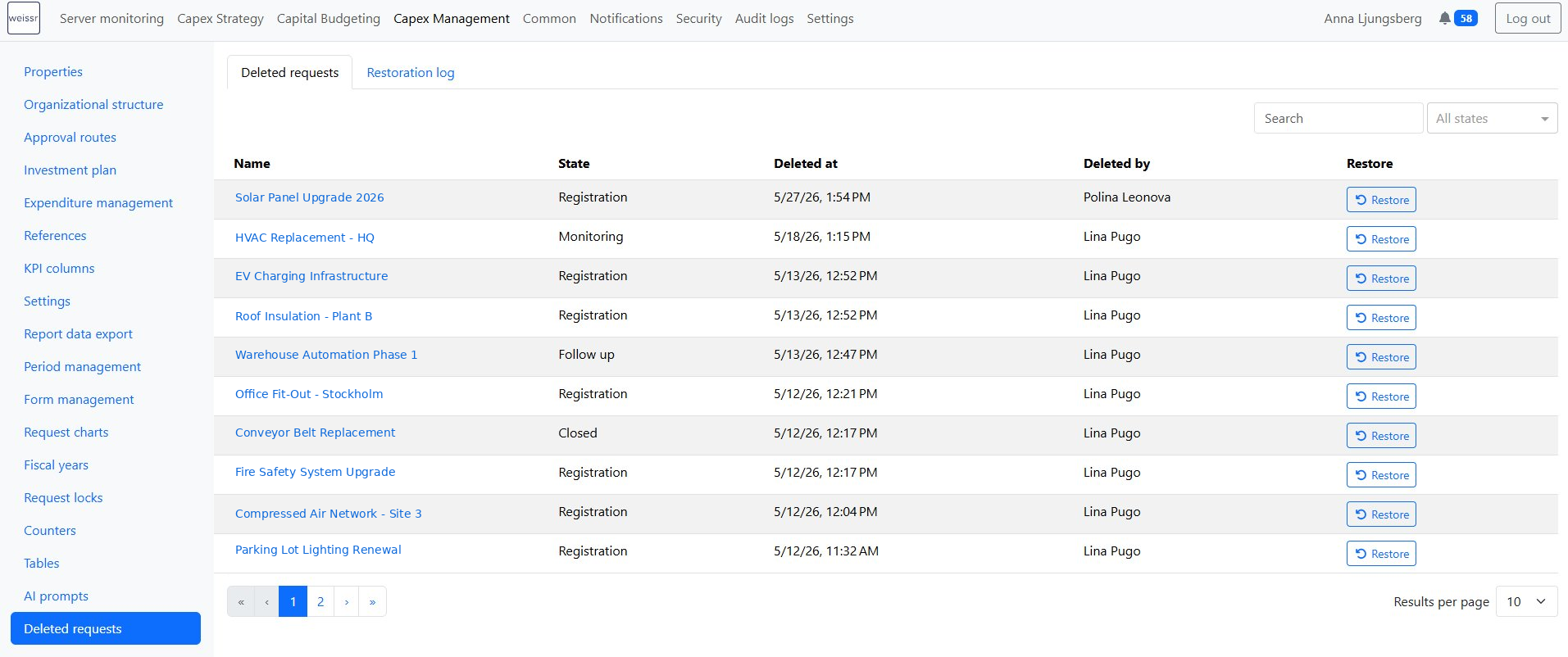Go to first page of results

(x=241, y=601)
